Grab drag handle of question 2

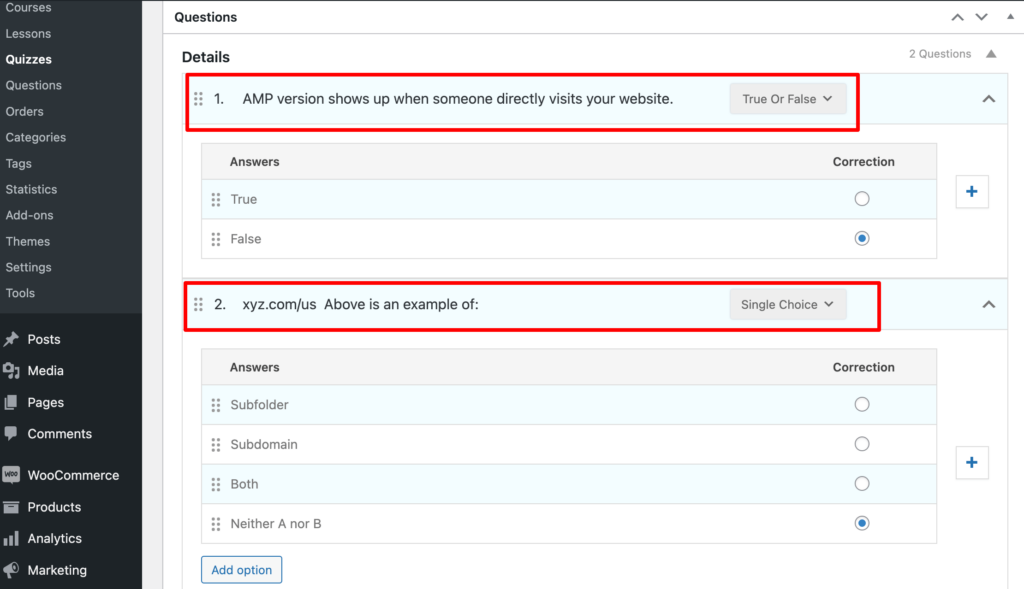[199, 304]
